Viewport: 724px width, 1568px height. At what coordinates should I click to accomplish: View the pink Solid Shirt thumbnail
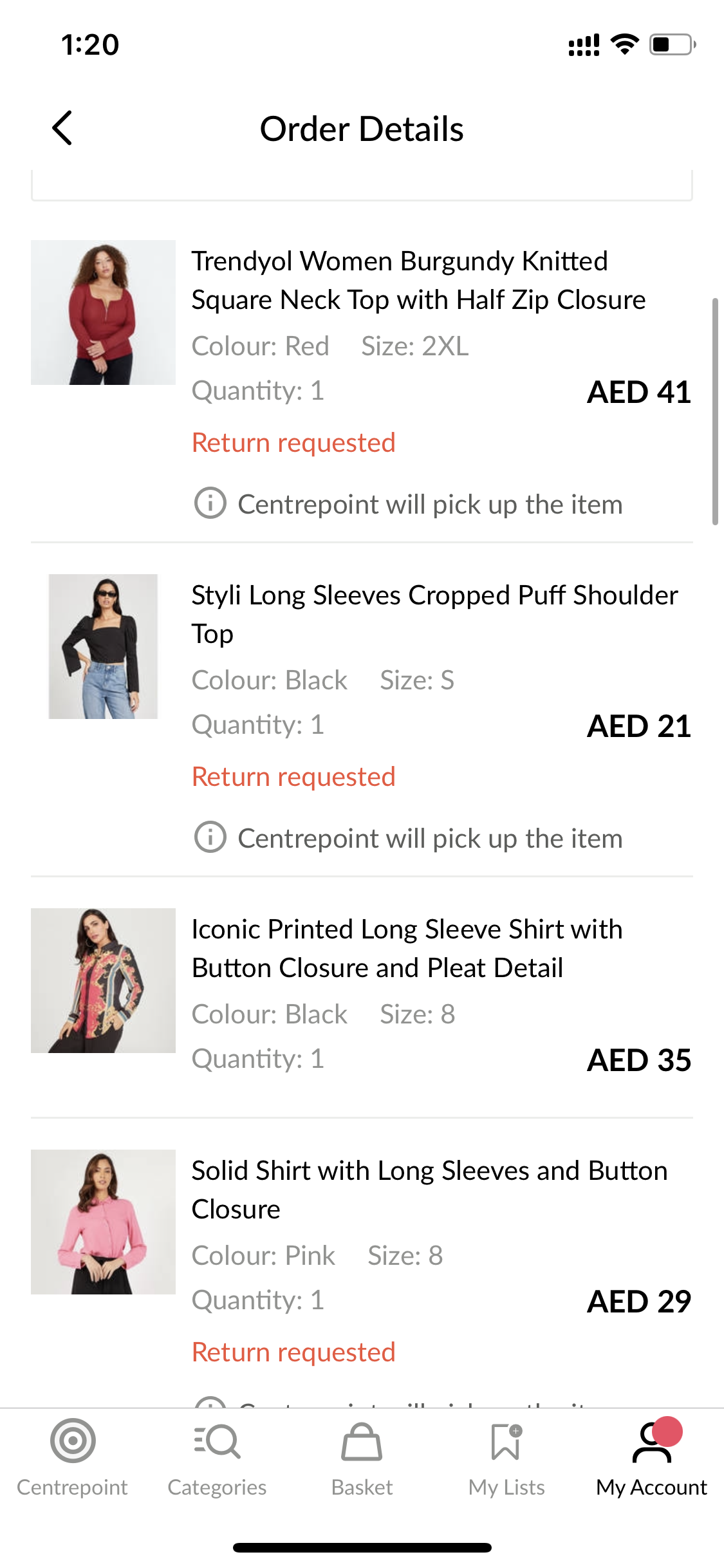[x=103, y=1222]
